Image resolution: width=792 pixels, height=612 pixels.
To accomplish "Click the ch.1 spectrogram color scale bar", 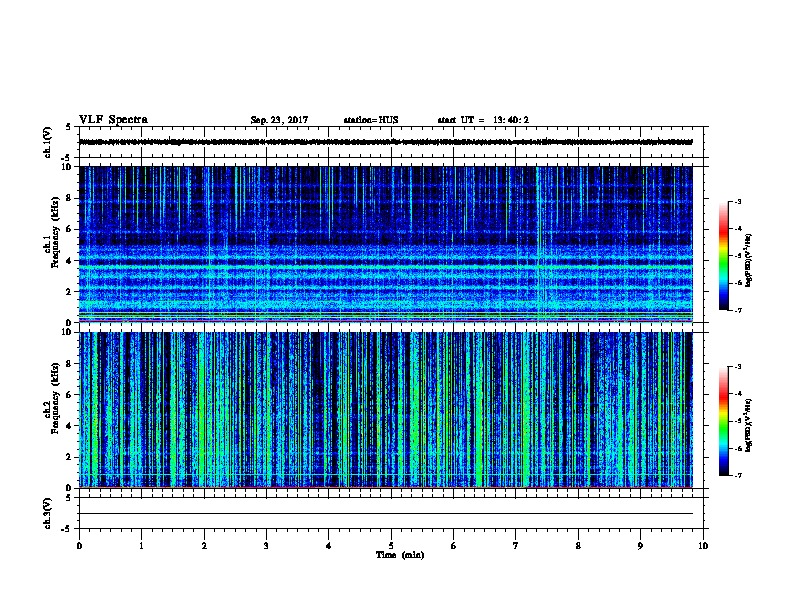I will coord(724,256).
